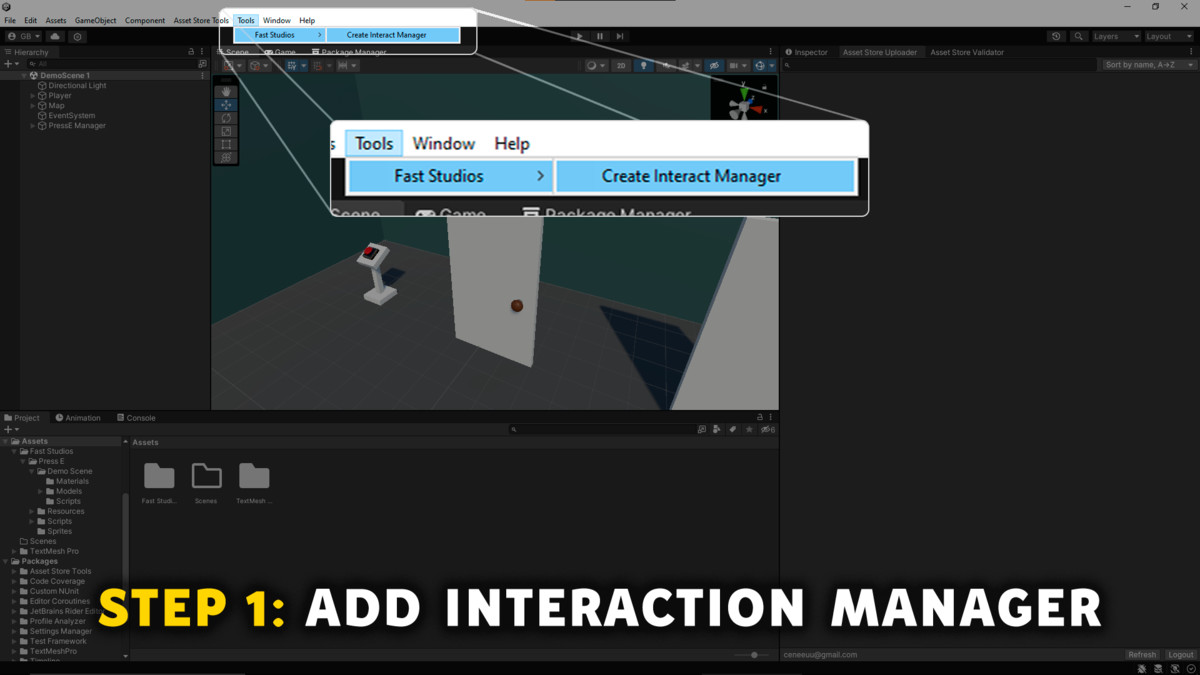Select the Materials folder

tap(67, 482)
